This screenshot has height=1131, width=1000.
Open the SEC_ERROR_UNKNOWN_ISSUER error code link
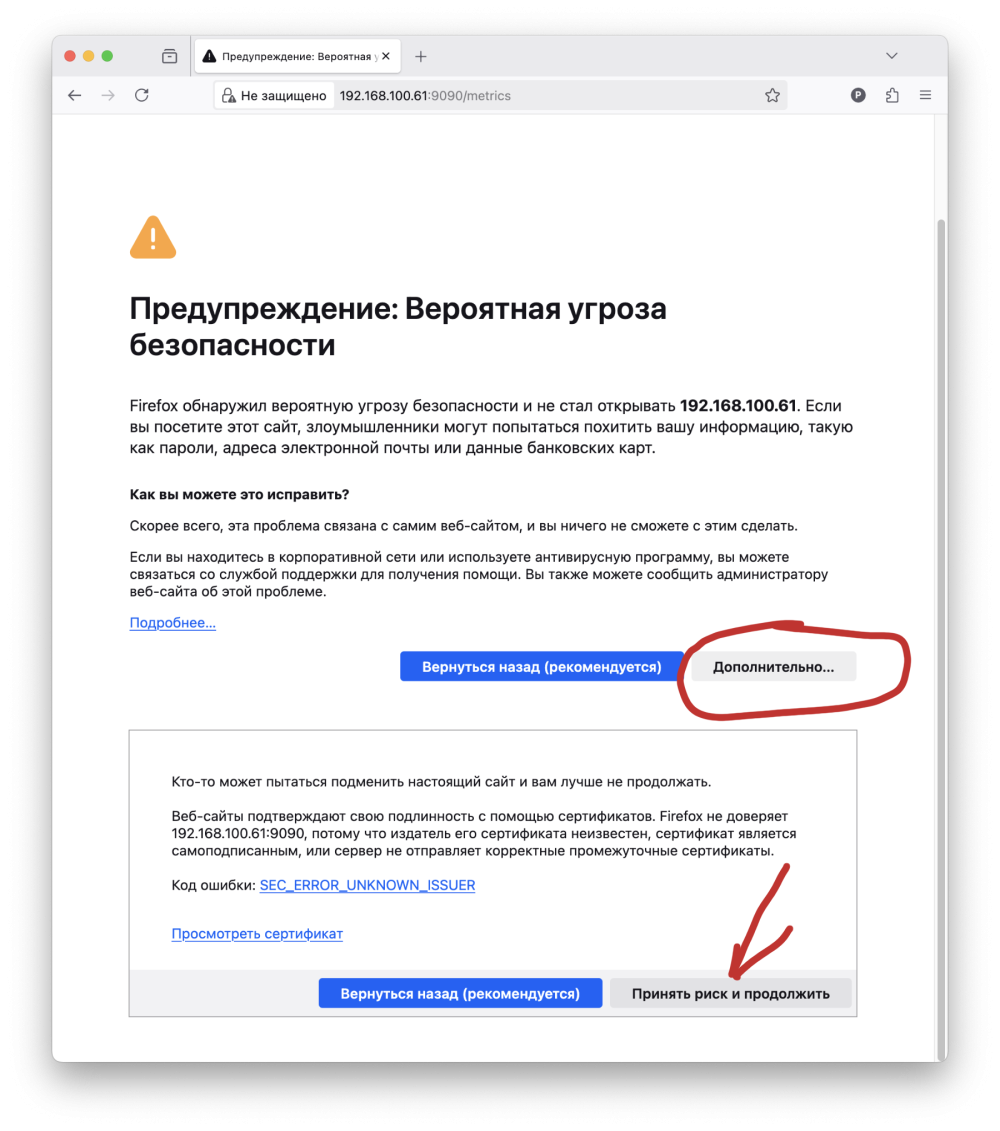pyautogui.click(x=367, y=885)
